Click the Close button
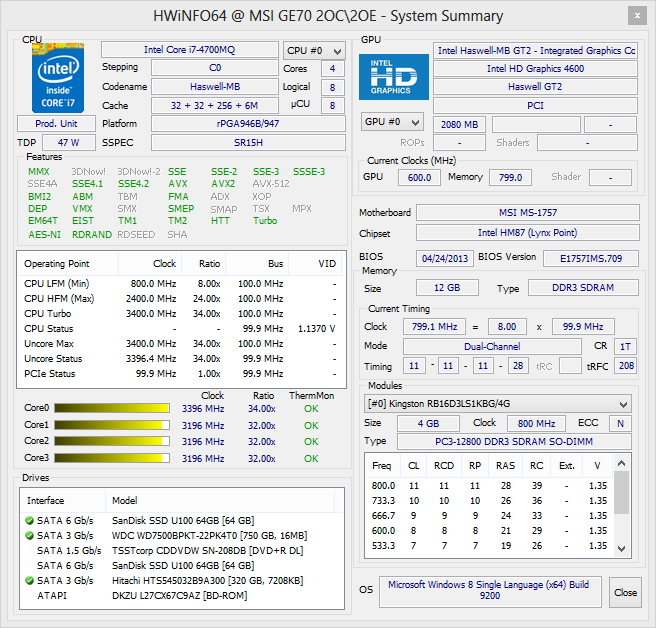The image size is (656, 628). [x=625, y=592]
